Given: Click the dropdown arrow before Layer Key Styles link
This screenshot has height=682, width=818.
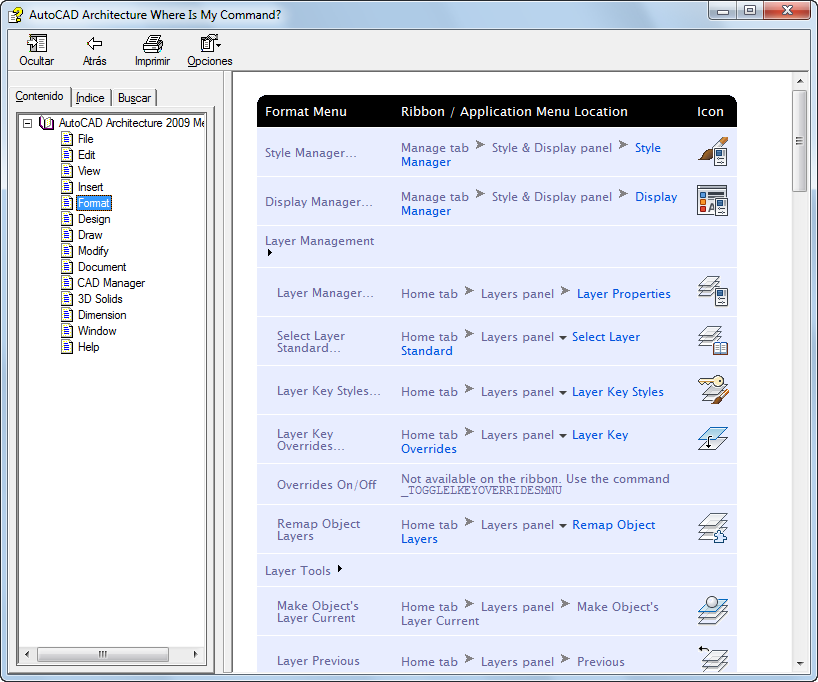Looking at the screenshot, I should click(x=563, y=393).
